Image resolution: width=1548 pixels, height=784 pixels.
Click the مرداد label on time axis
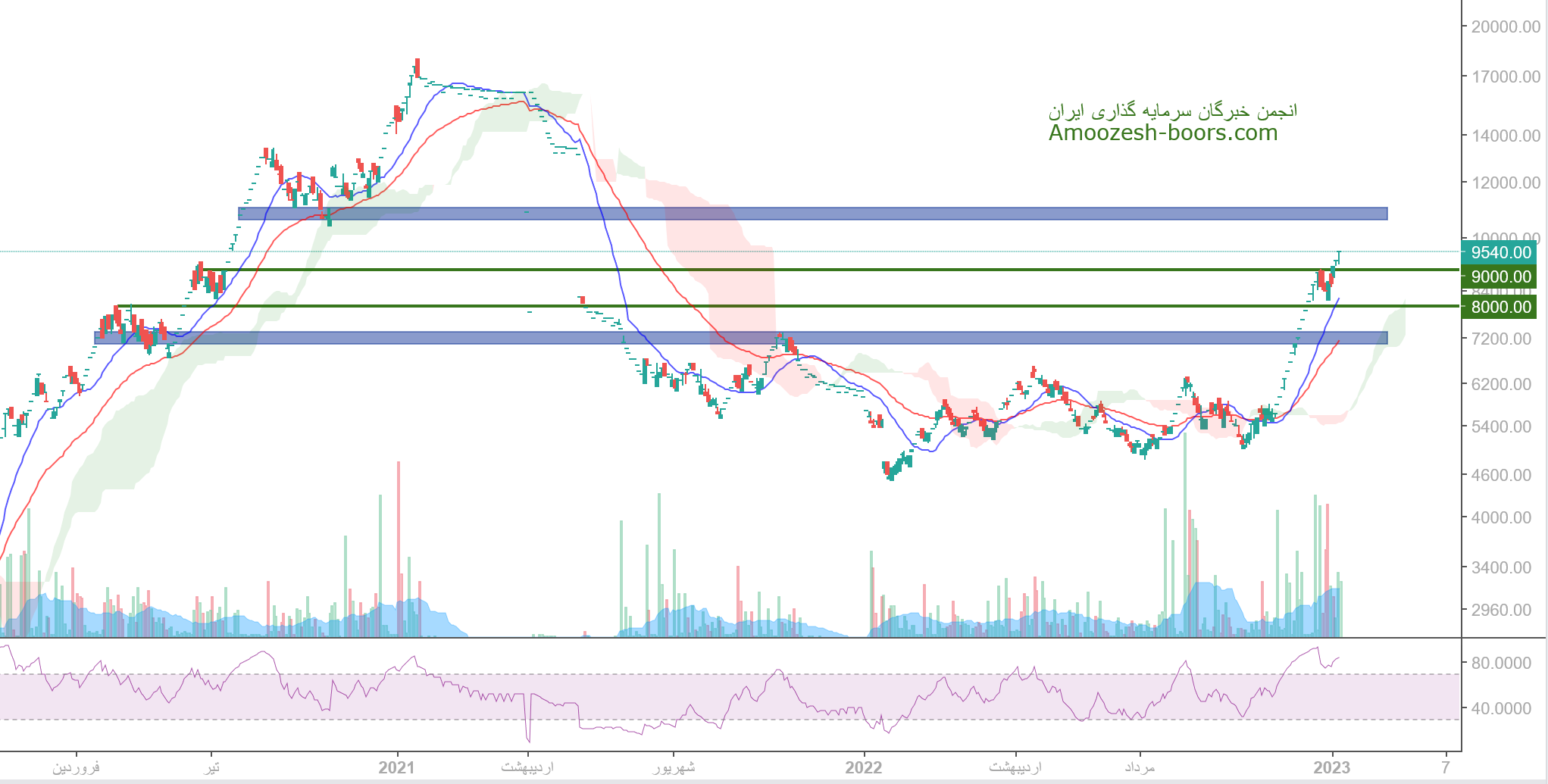1140,767
